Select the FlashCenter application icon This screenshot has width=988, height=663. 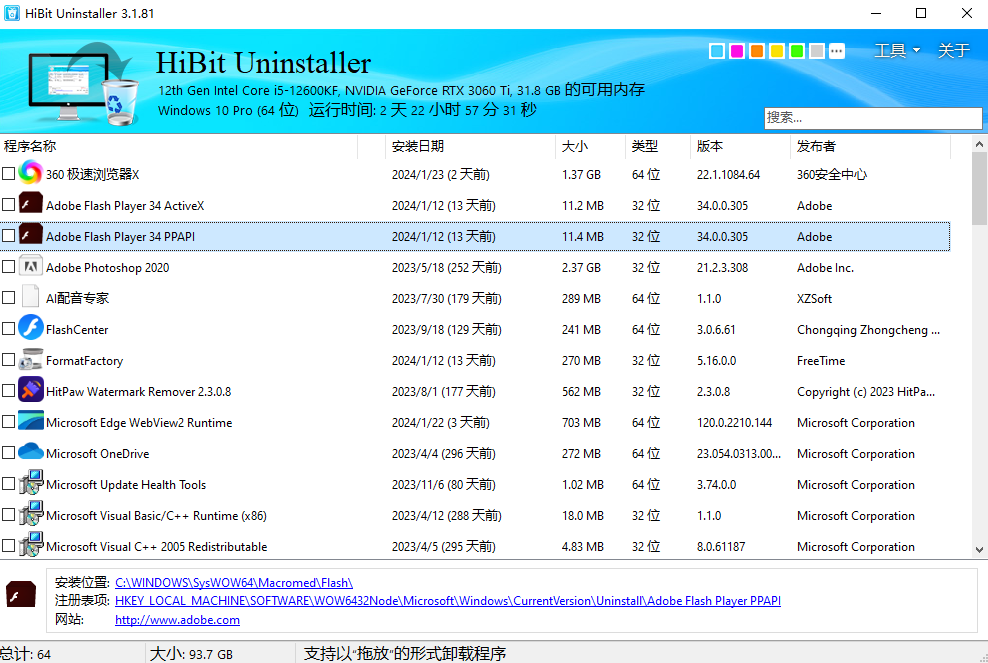pos(29,329)
